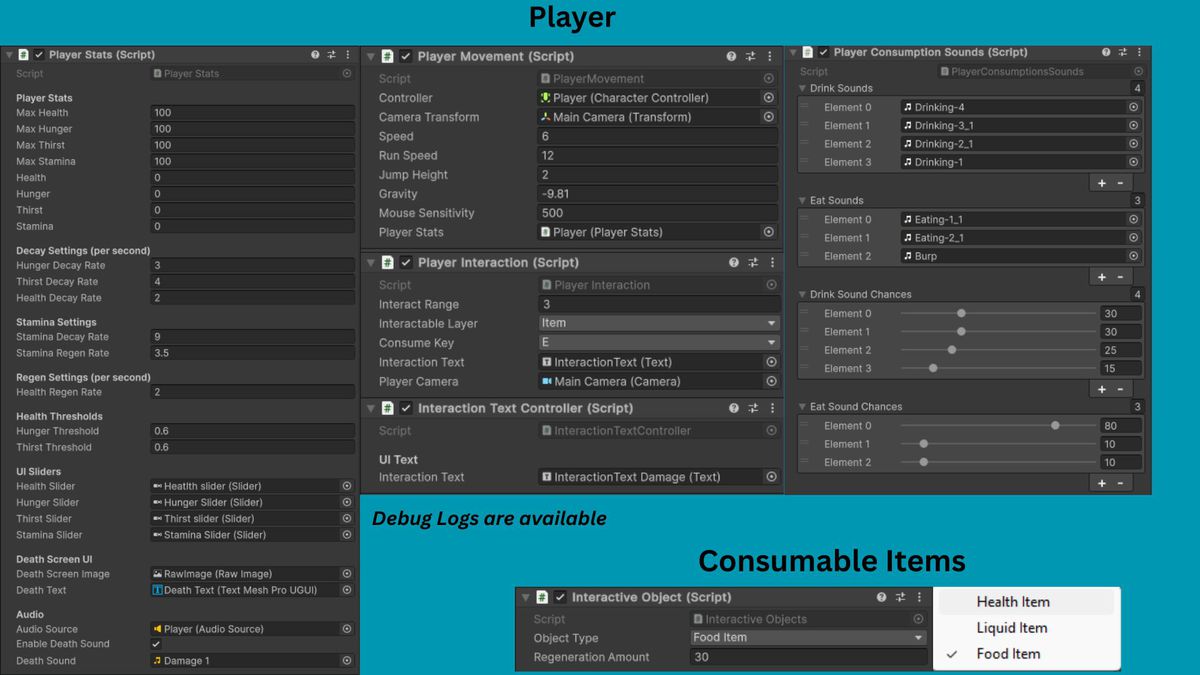This screenshot has width=1200, height=675.
Task: Open Interactable Layer dropdown
Action: click(658, 323)
